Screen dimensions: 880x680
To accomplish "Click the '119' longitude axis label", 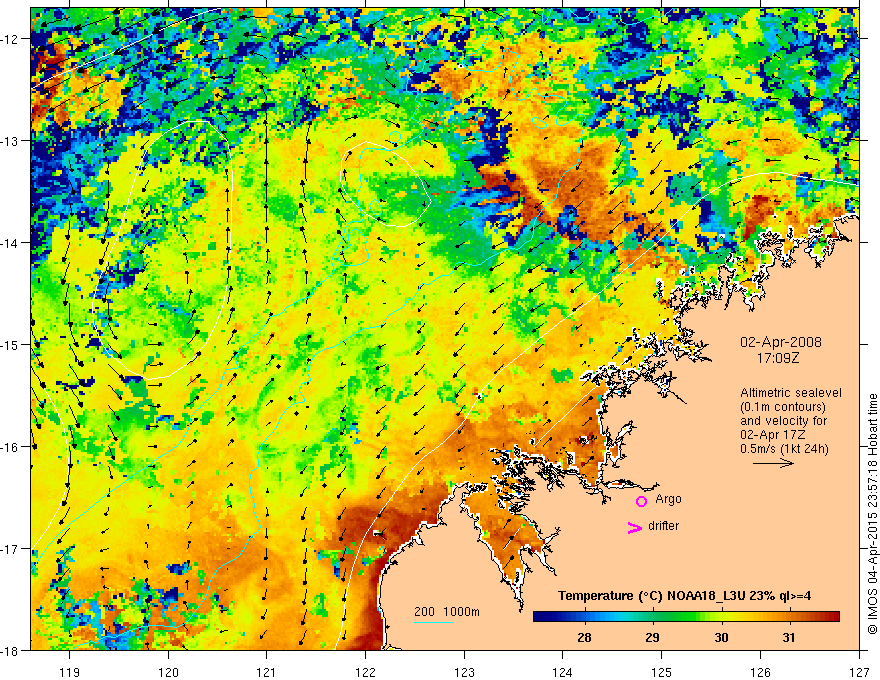I will click(x=70, y=672).
